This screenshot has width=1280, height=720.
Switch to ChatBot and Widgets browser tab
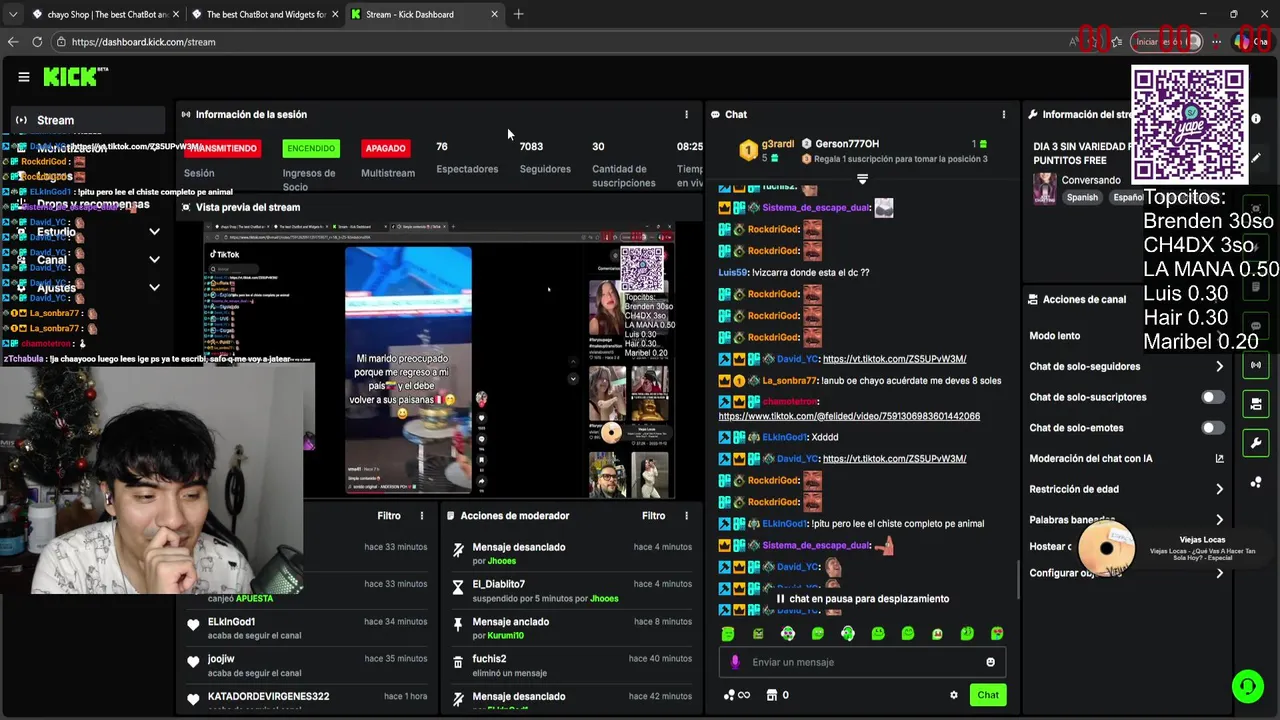coord(264,14)
